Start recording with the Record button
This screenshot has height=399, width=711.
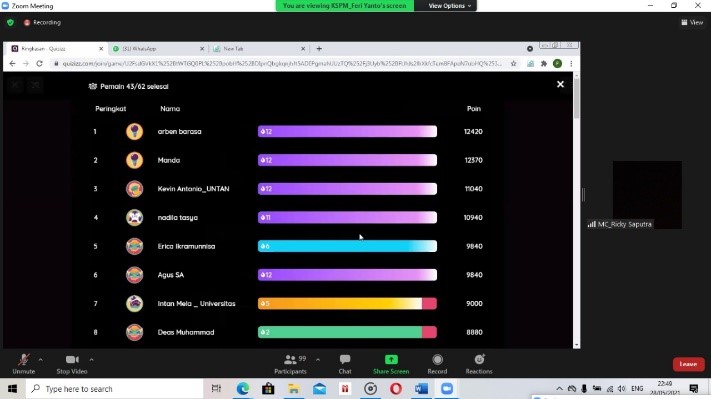pos(437,364)
